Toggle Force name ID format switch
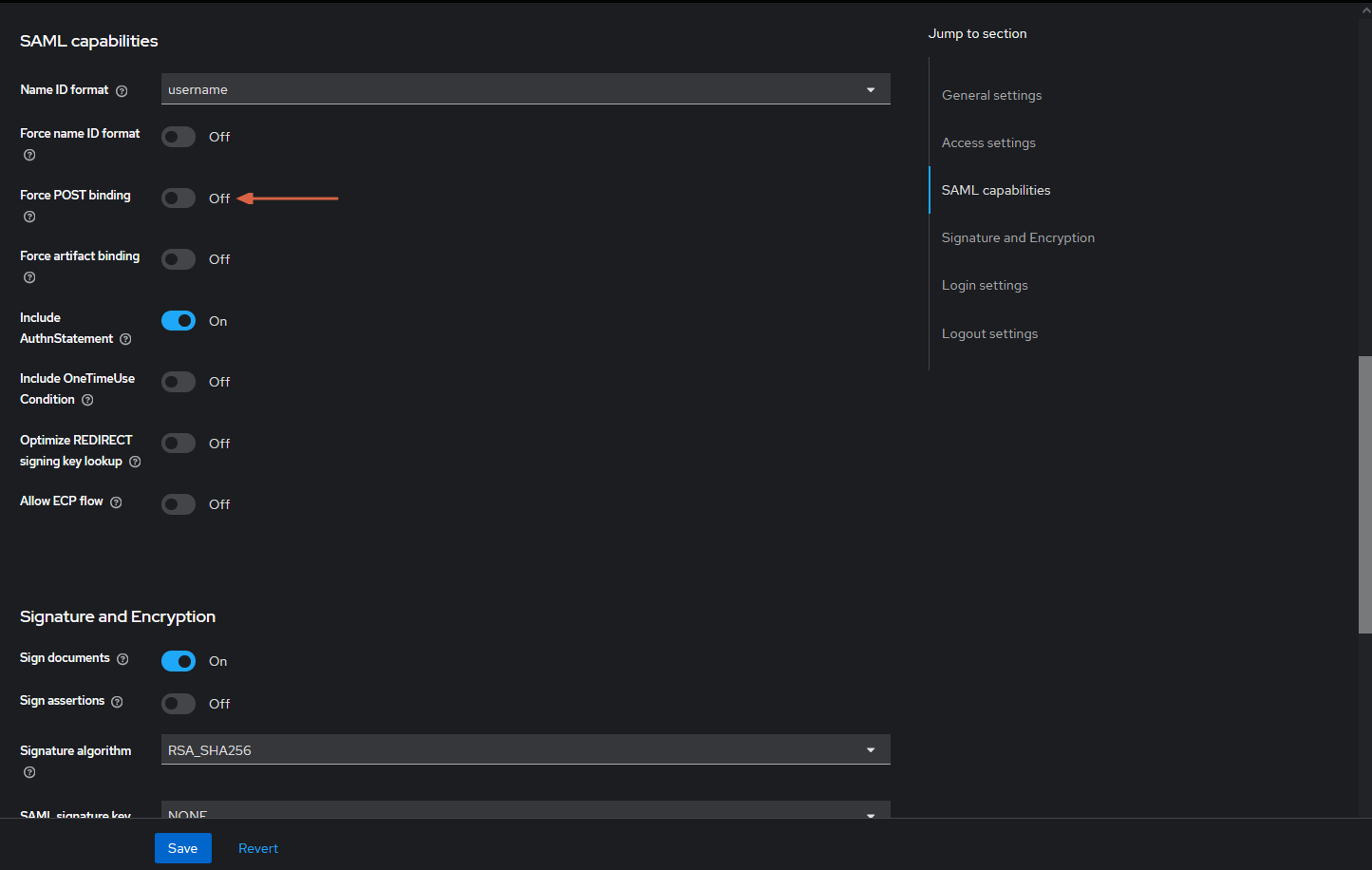Image resolution: width=1372 pixels, height=870 pixels. click(x=179, y=137)
